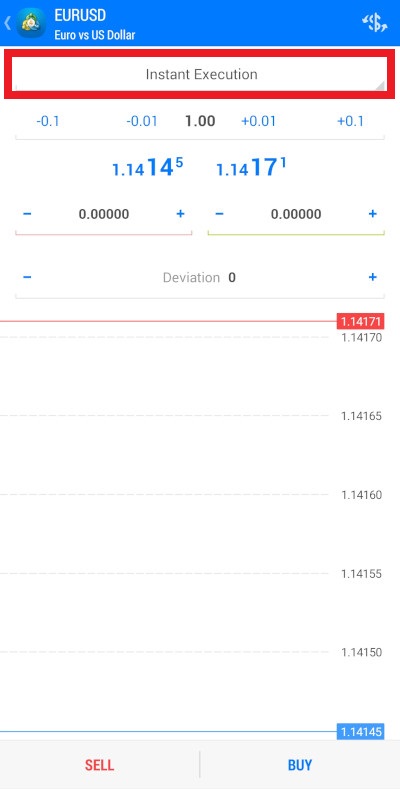Tap the plus icon for stop loss

(180, 214)
